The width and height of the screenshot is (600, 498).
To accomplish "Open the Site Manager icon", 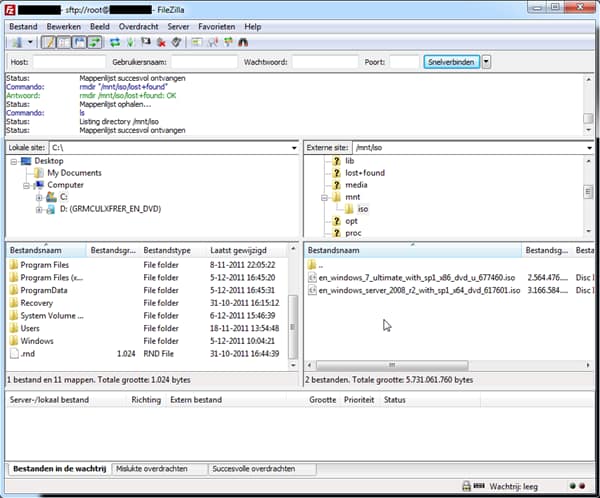I will tap(16, 42).
